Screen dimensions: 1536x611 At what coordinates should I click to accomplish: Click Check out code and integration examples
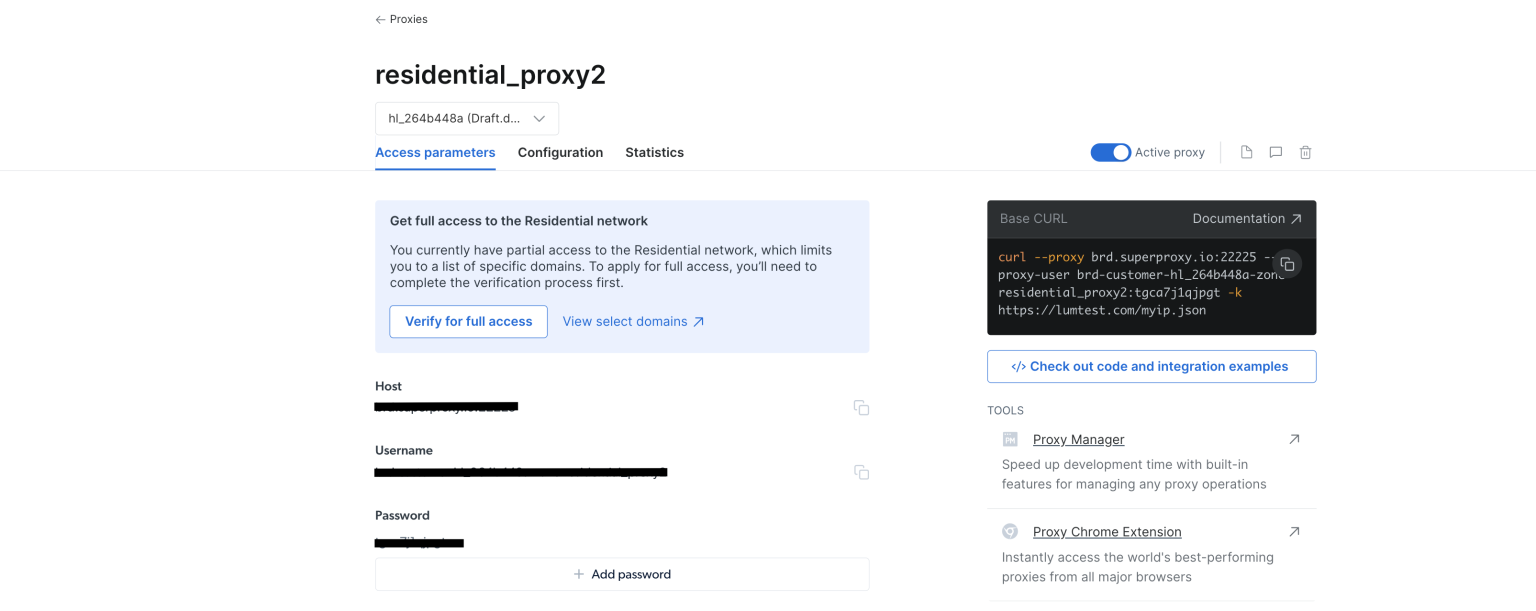point(1151,366)
